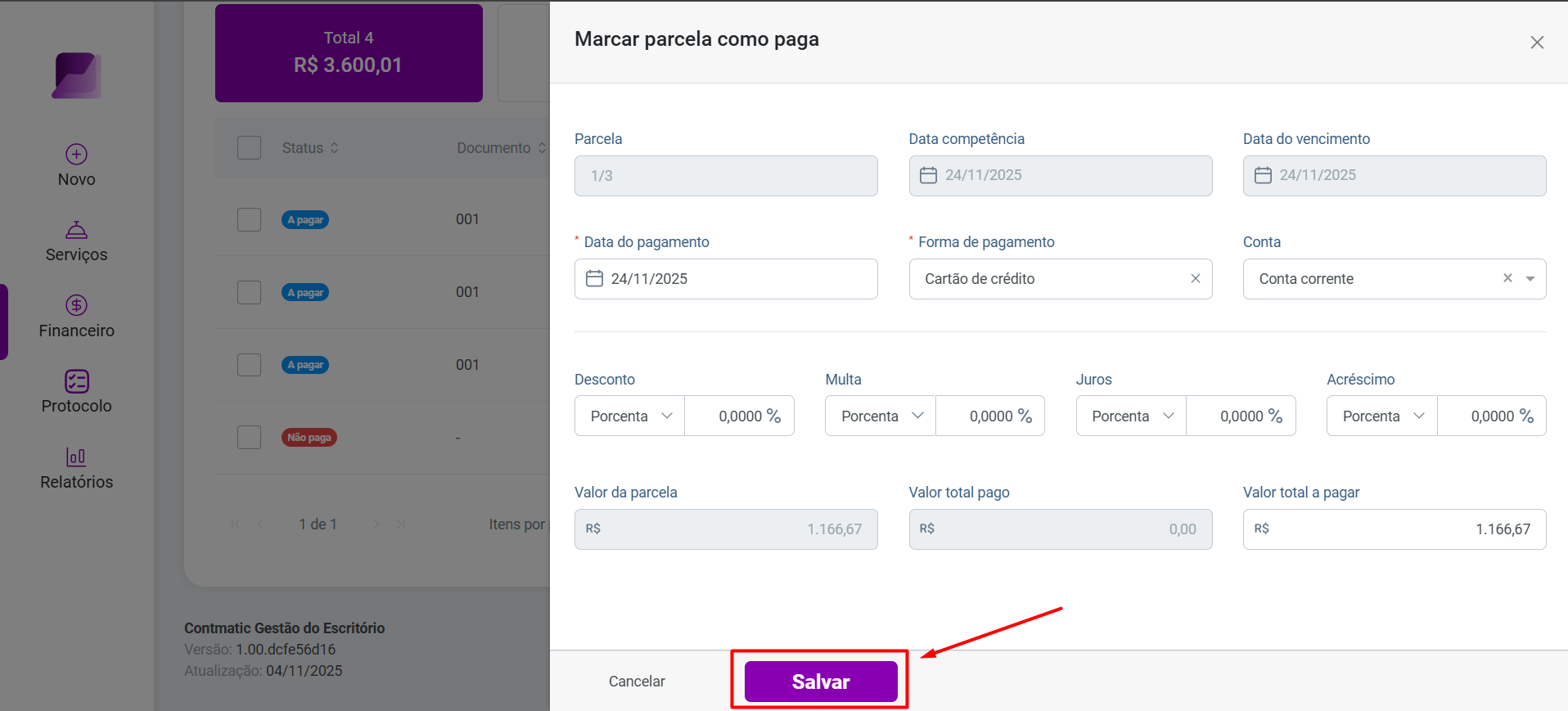Image resolution: width=1568 pixels, height=711 pixels.
Task: Go to previous page of table
Action: click(x=260, y=524)
